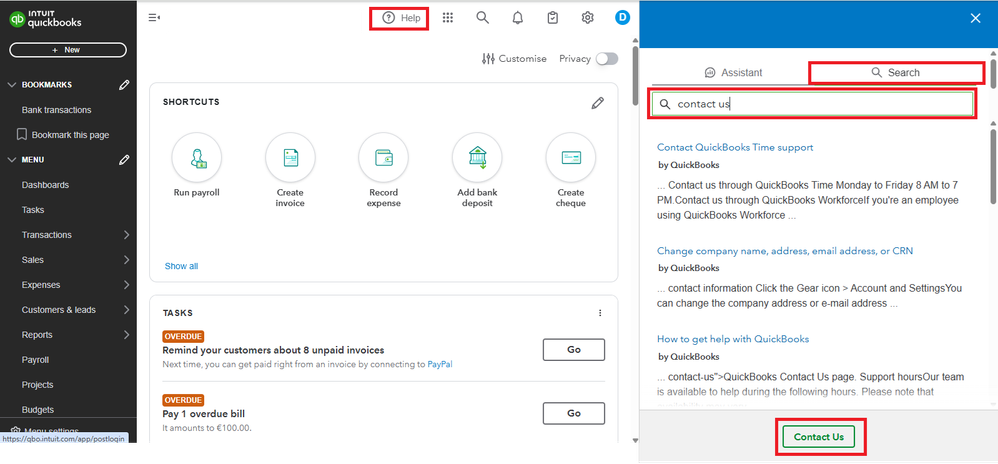Click the help search input field
Screen dimensions: 998x464
point(812,104)
